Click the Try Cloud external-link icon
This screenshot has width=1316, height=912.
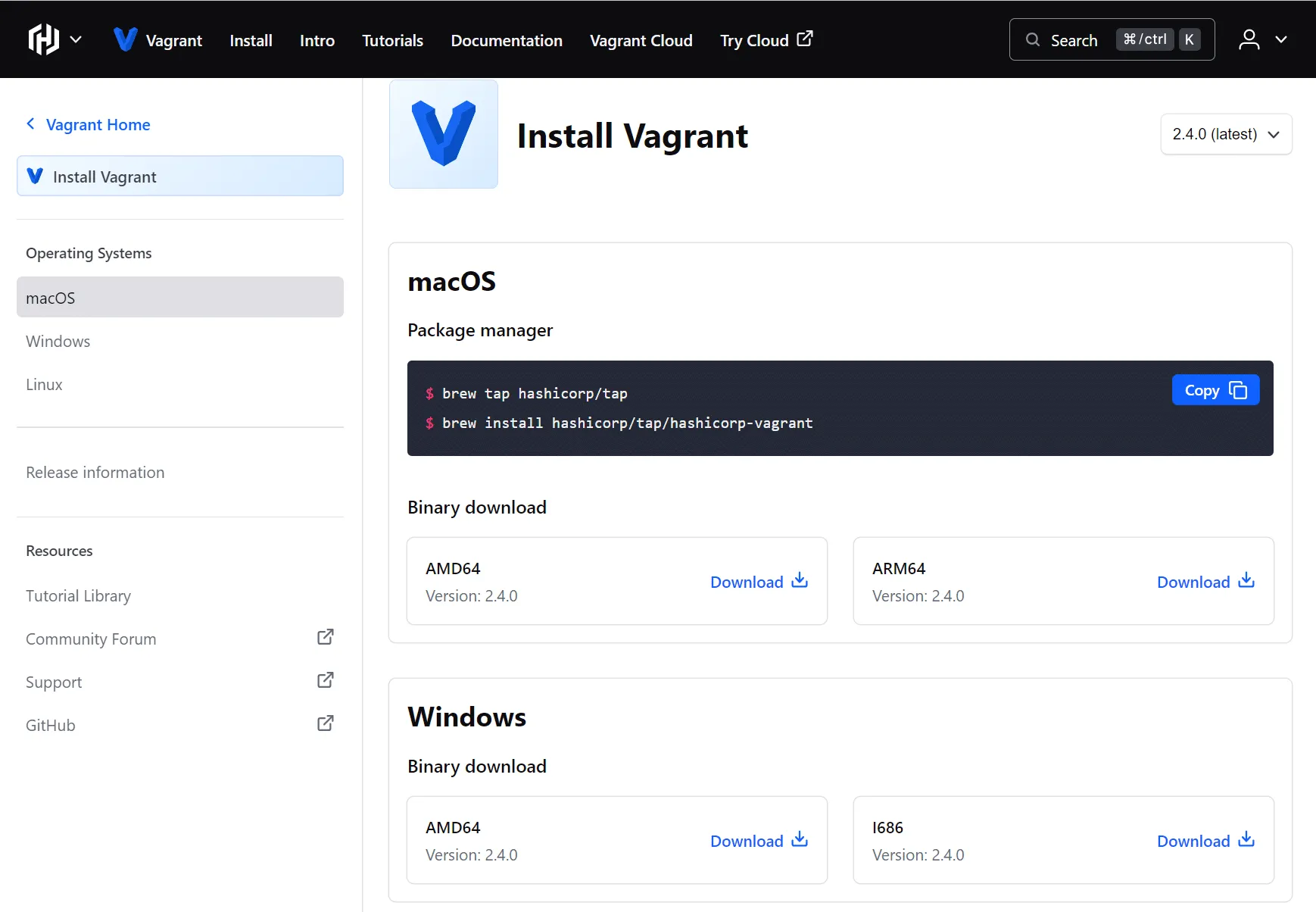805,39
